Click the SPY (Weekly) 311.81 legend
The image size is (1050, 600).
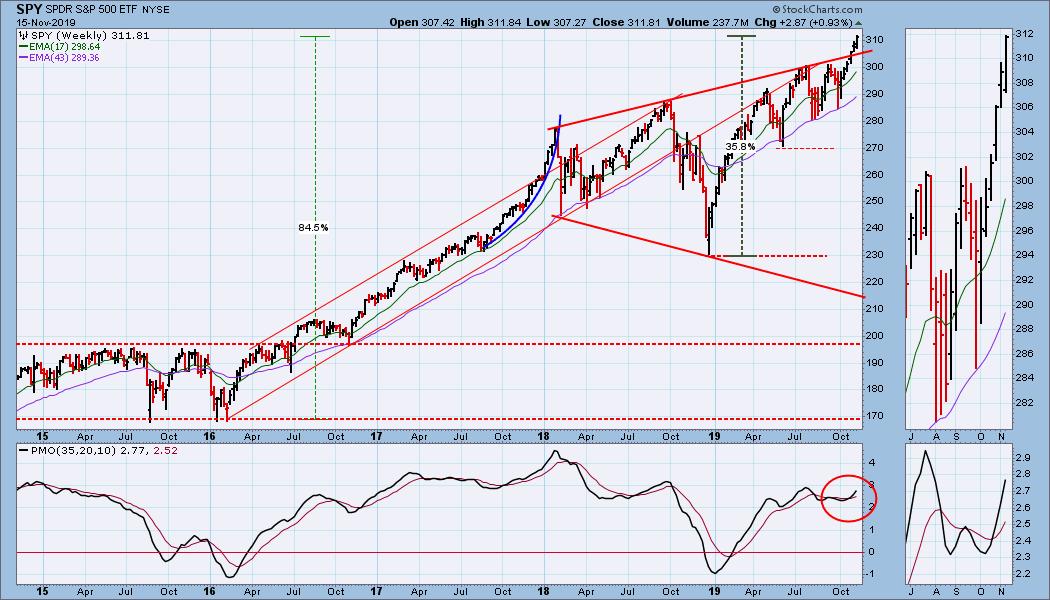tap(84, 36)
